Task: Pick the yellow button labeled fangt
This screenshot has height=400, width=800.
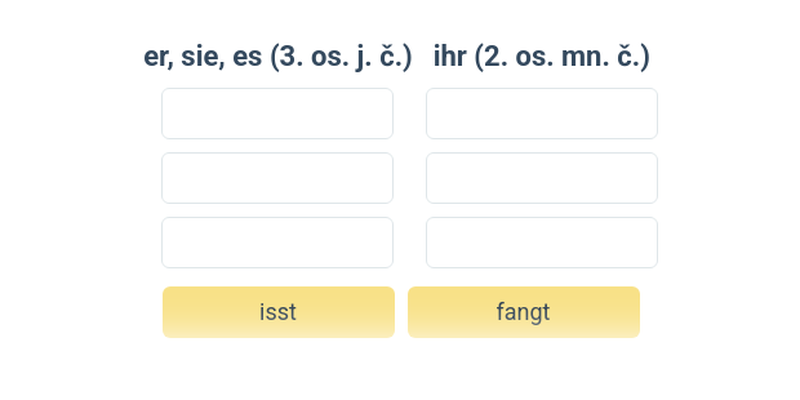Action: coord(523,312)
